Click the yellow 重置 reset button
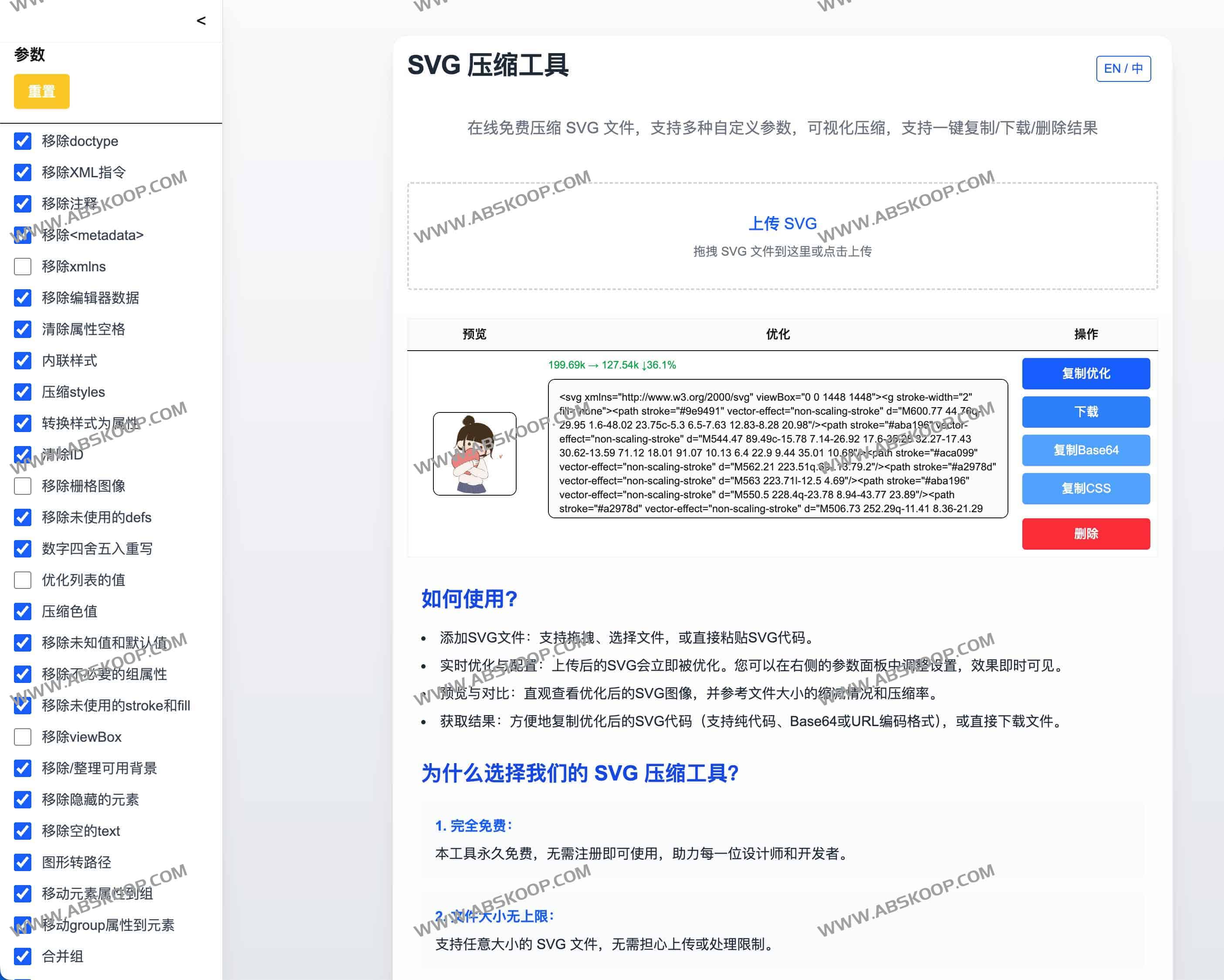Screen dimensions: 1224x980 [x=41, y=91]
